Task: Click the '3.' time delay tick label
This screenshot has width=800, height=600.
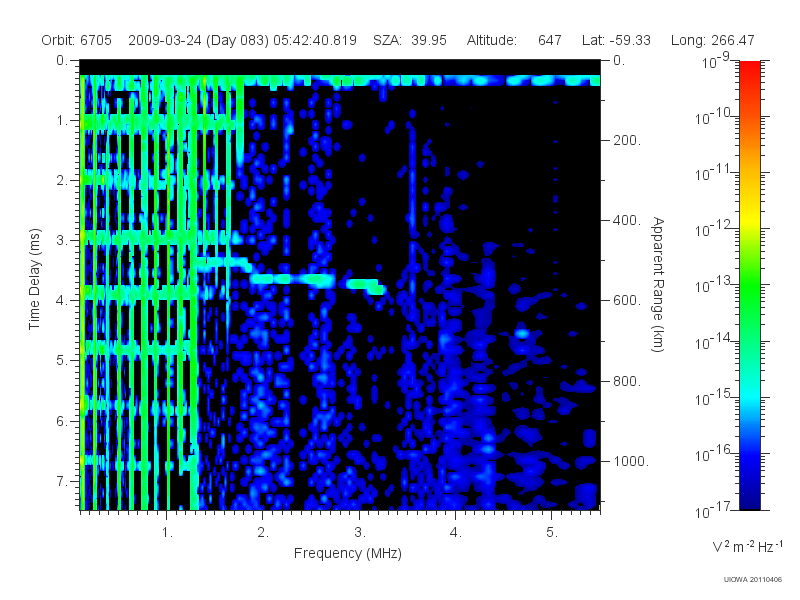Action: (61, 240)
